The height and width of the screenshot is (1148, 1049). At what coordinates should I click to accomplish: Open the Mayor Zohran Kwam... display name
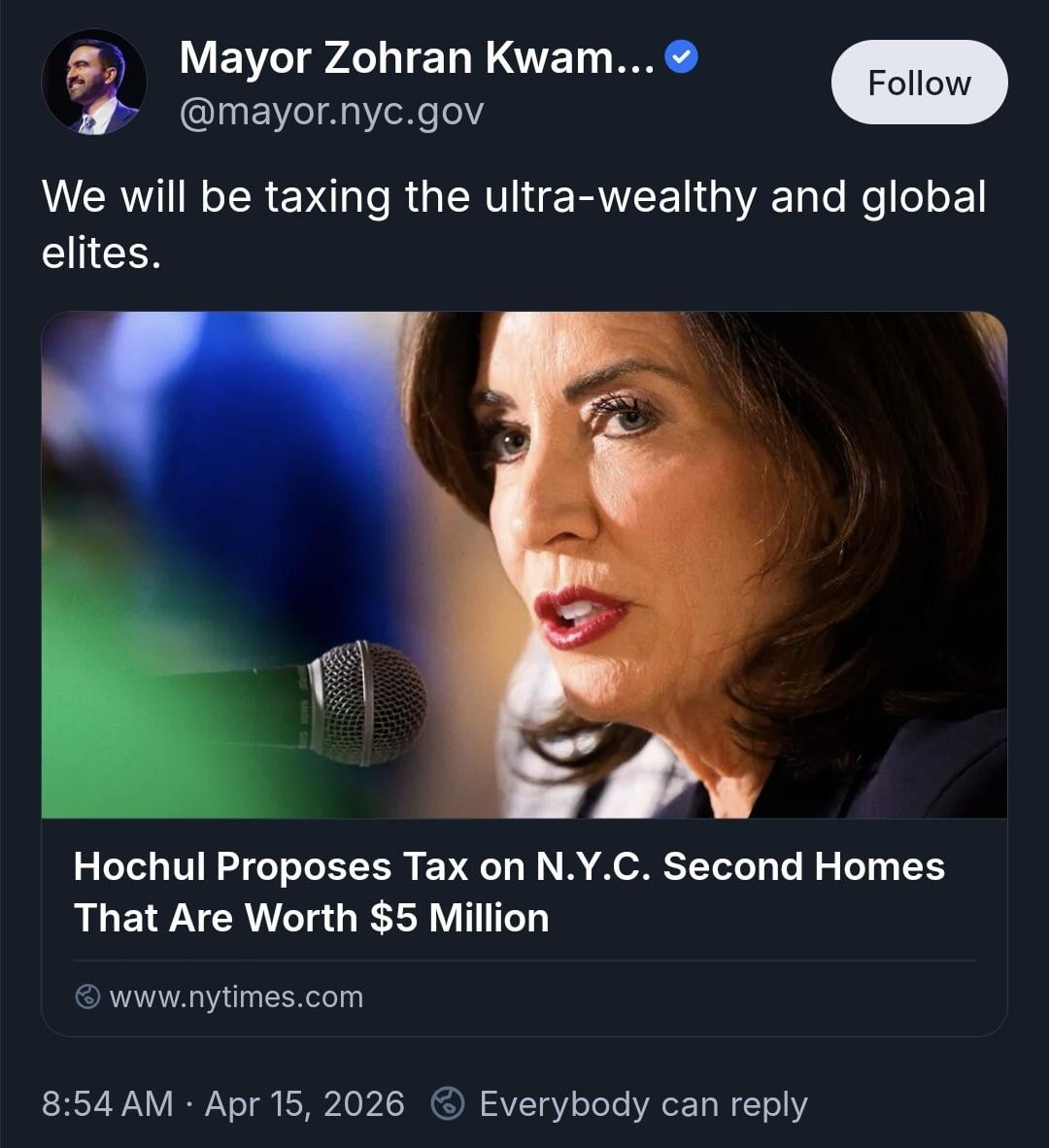(418, 58)
